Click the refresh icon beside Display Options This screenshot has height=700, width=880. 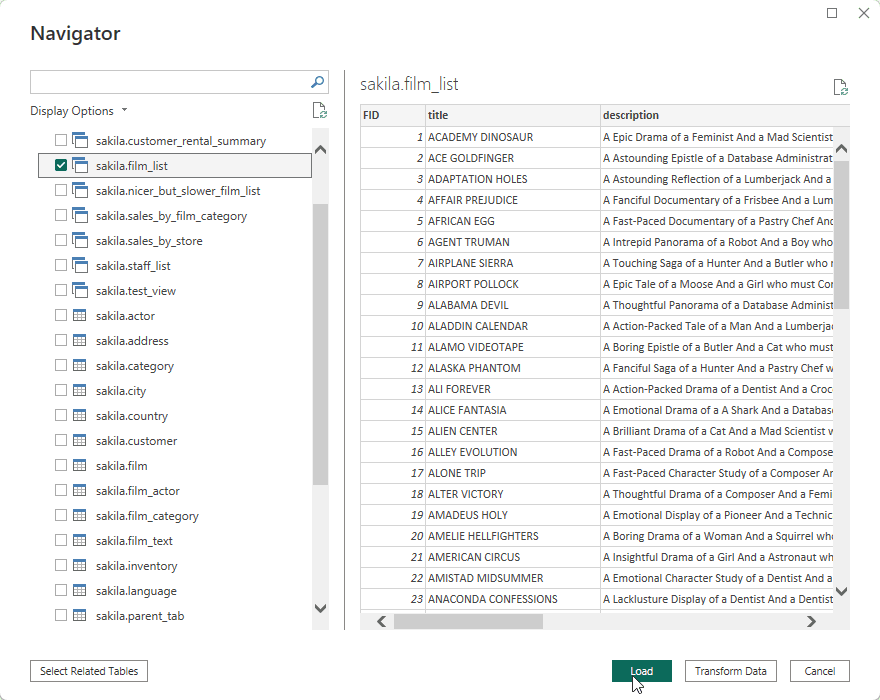pyautogui.click(x=319, y=111)
